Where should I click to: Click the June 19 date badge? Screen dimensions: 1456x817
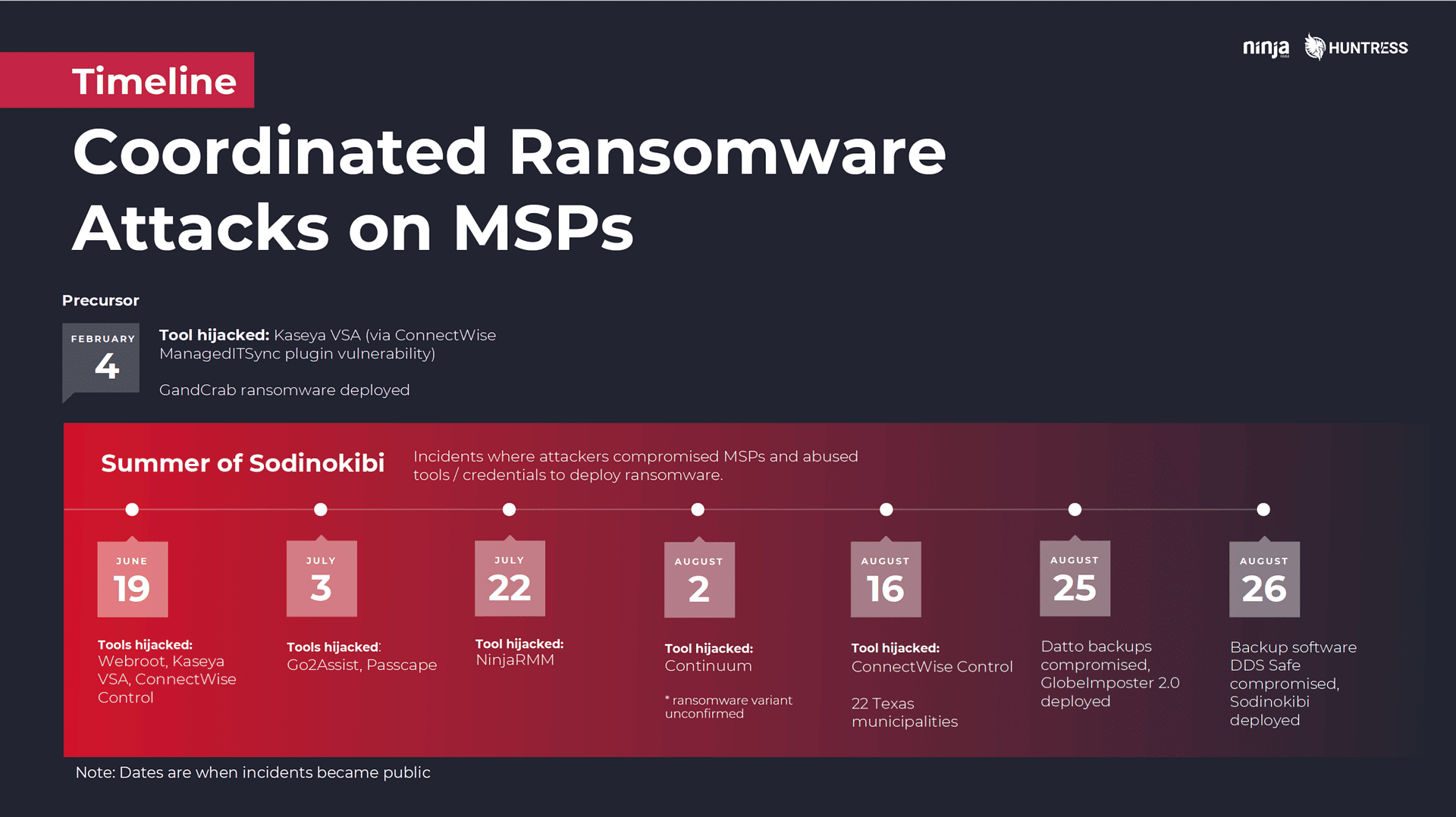(x=133, y=578)
